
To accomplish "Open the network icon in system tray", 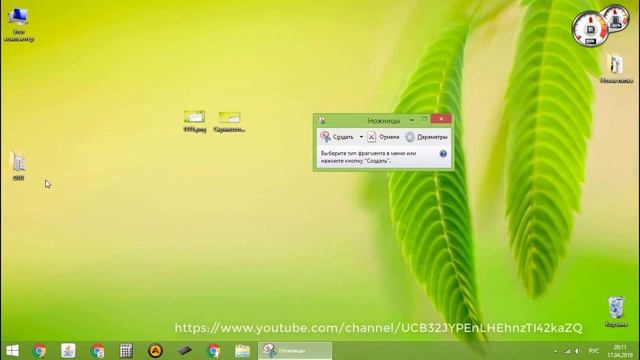I will [x=567, y=351].
